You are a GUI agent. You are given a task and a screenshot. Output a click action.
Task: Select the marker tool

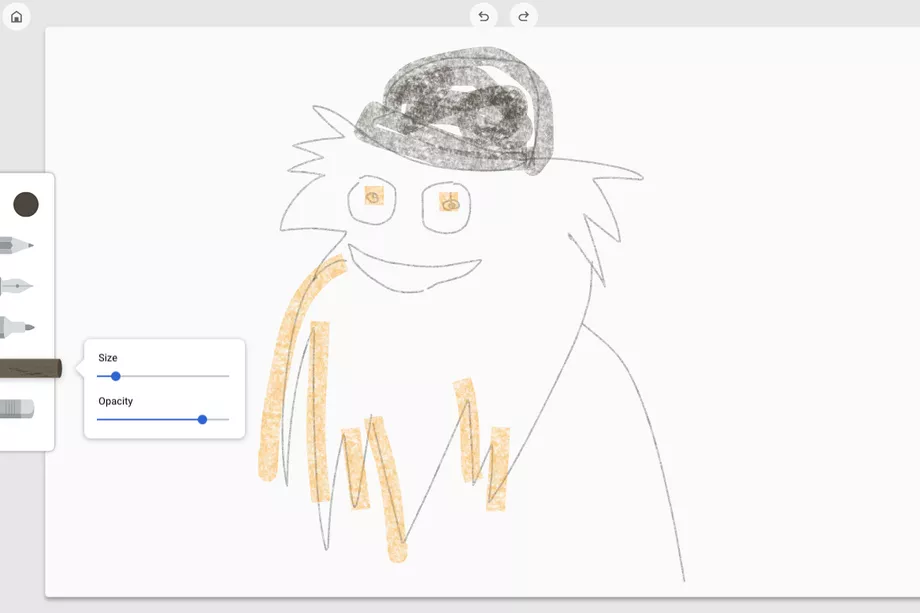click(17, 327)
